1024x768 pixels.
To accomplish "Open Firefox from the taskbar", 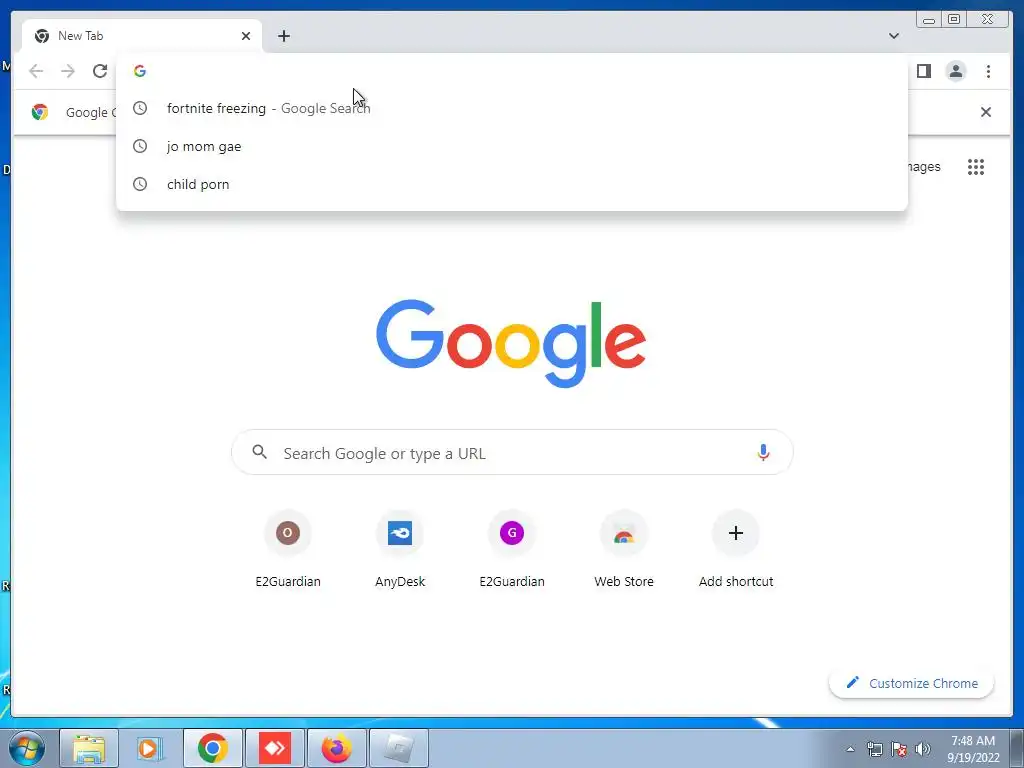I will pos(337,748).
